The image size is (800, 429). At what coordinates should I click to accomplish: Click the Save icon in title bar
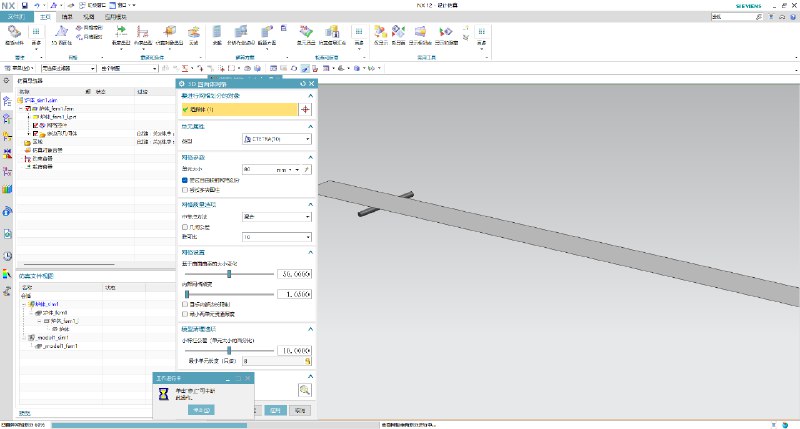tap(24, 5)
